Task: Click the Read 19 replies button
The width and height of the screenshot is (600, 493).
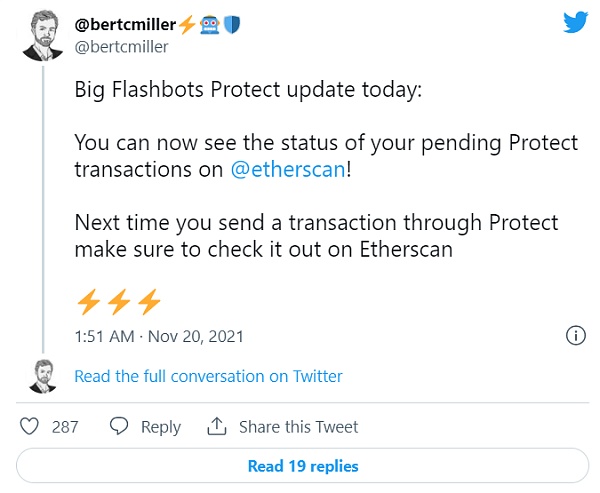Action: click(x=302, y=466)
